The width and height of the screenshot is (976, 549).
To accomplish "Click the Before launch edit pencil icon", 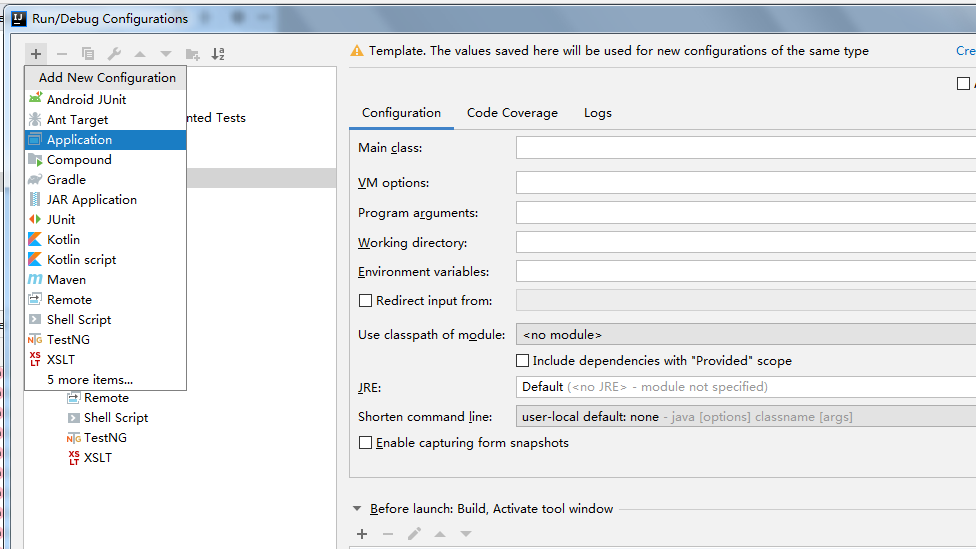I will 414,533.
